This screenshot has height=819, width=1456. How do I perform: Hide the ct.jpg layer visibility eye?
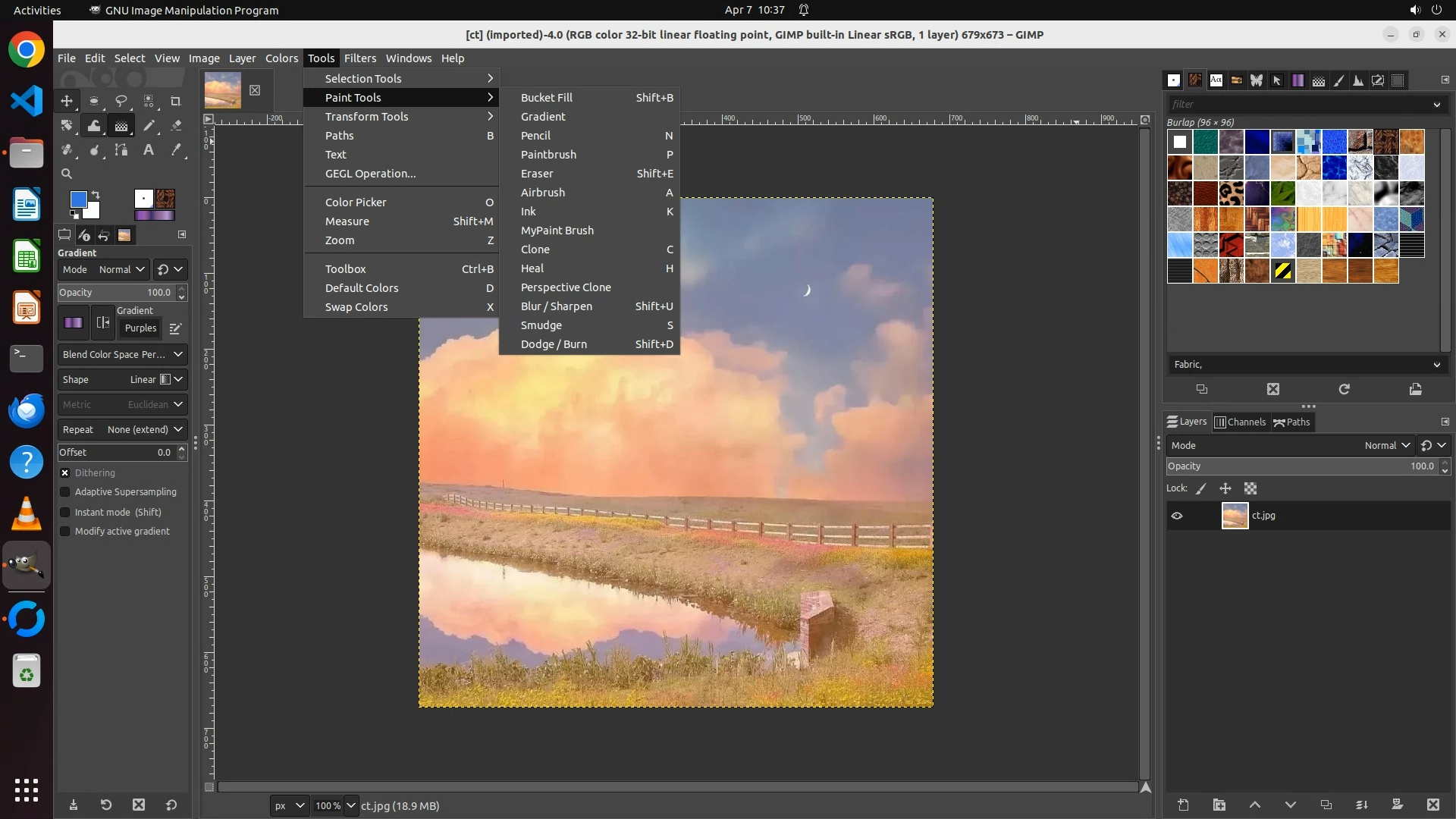tap(1177, 516)
